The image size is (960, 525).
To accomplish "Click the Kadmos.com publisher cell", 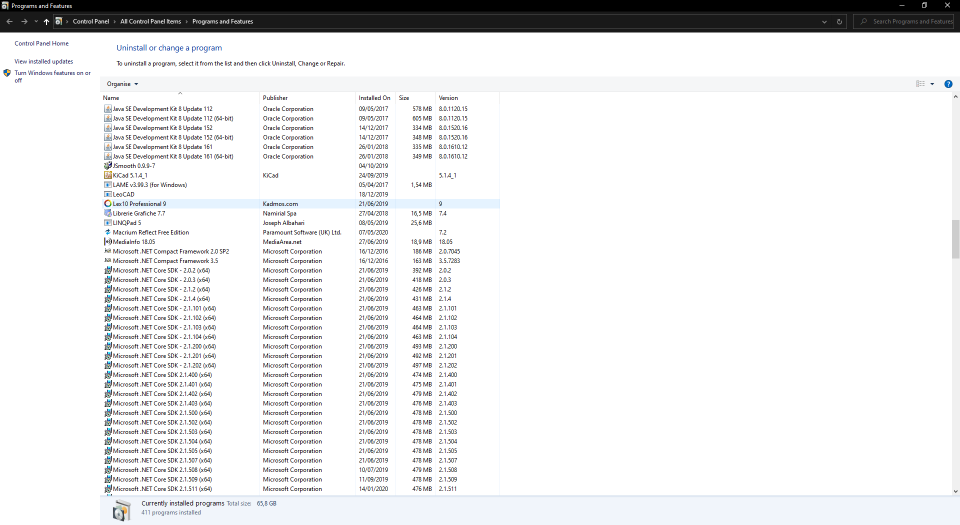I will pos(280,204).
